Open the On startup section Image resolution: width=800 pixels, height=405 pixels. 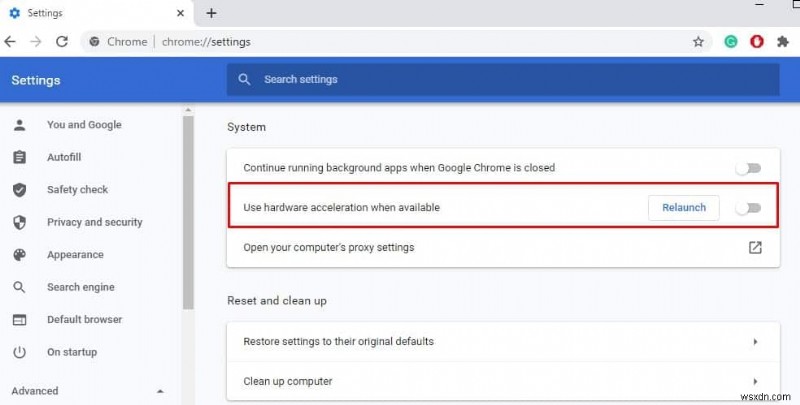(72, 352)
